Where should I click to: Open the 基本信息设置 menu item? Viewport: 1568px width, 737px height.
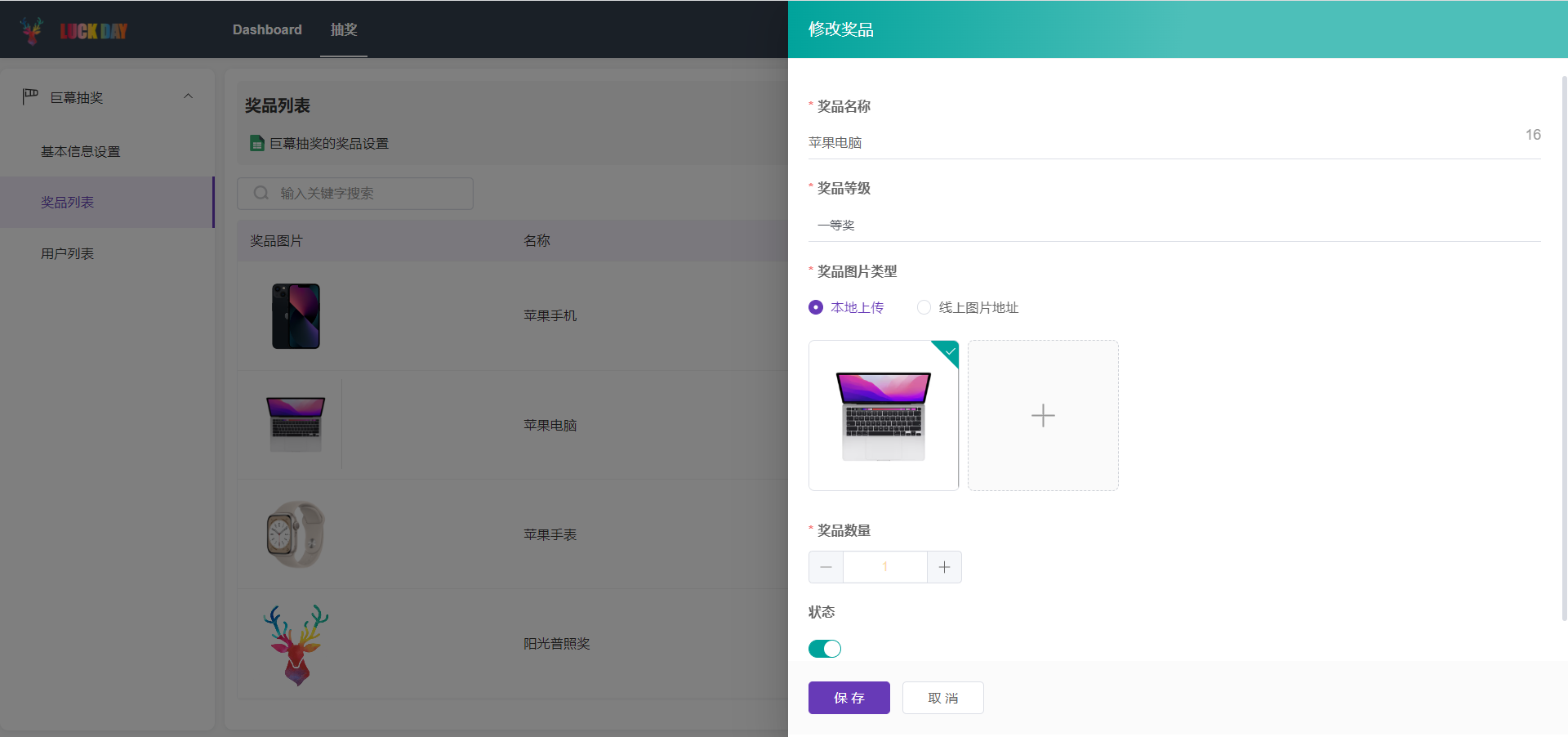click(81, 151)
